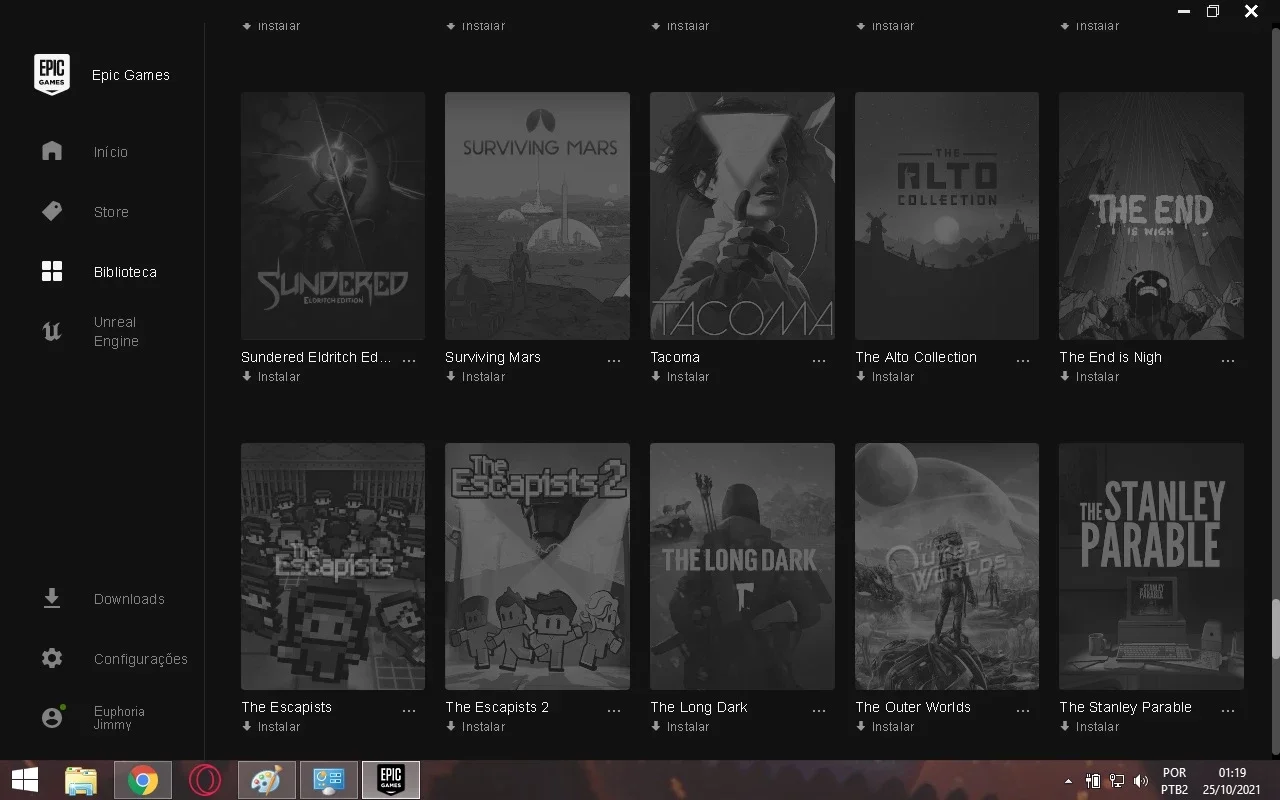Viewport: 1280px width, 800px height.
Task: Select The Escapists cover thumbnail
Action: point(333,566)
